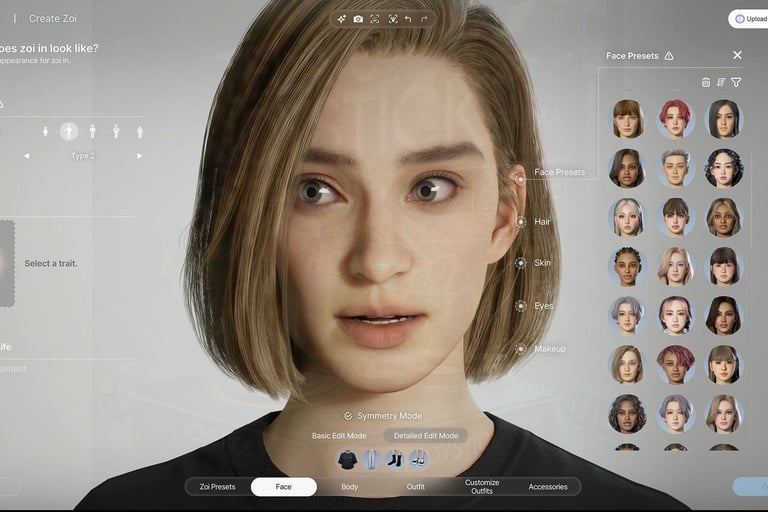Switch to Basic Edit Mode
Screen dimensions: 768x512
pos(339,436)
